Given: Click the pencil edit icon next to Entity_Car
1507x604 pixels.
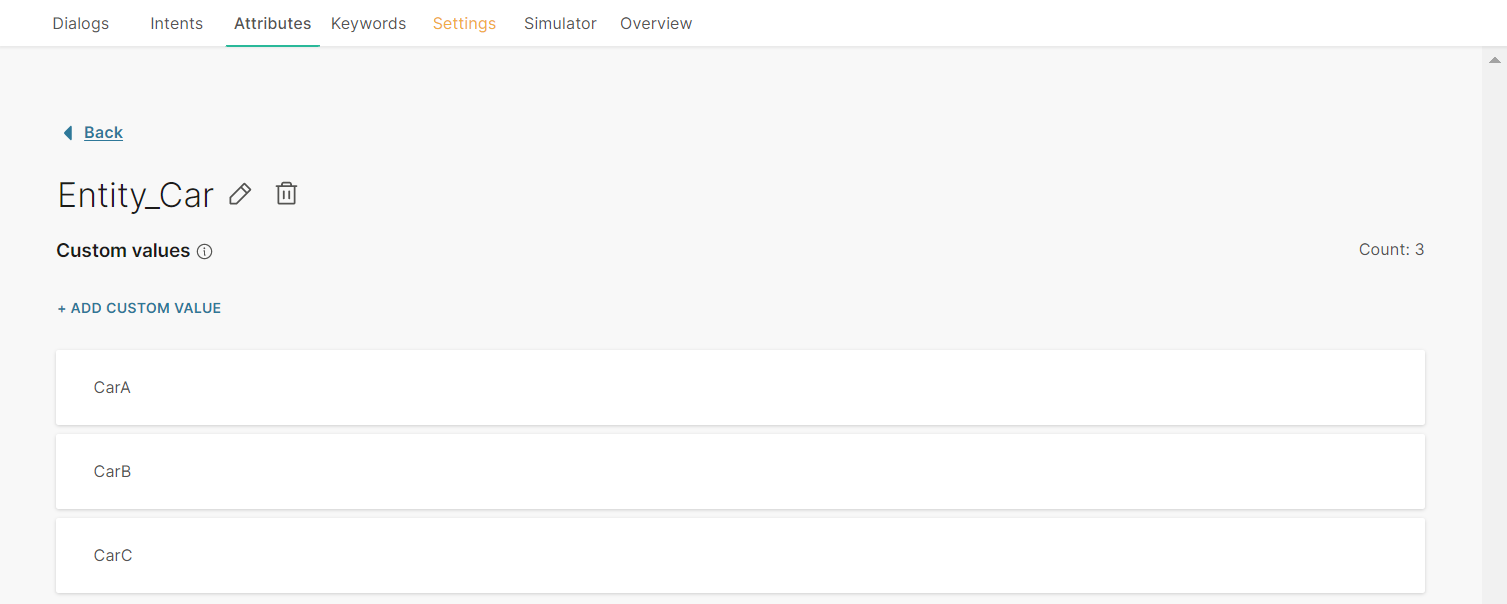Looking at the screenshot, I should coord(240,194).
